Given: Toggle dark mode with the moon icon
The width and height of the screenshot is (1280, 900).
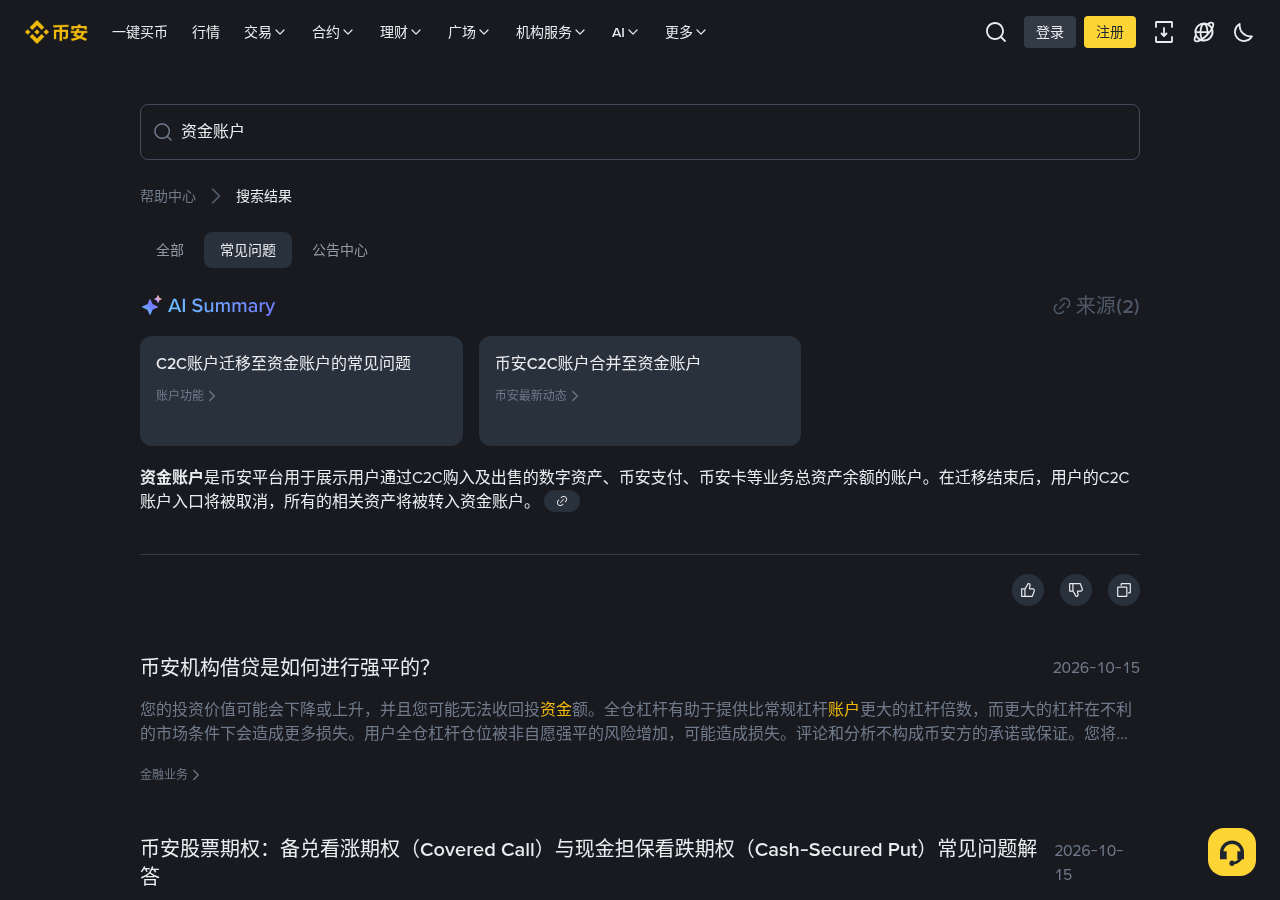Looking at the screenshot, I should point(1244,32).
